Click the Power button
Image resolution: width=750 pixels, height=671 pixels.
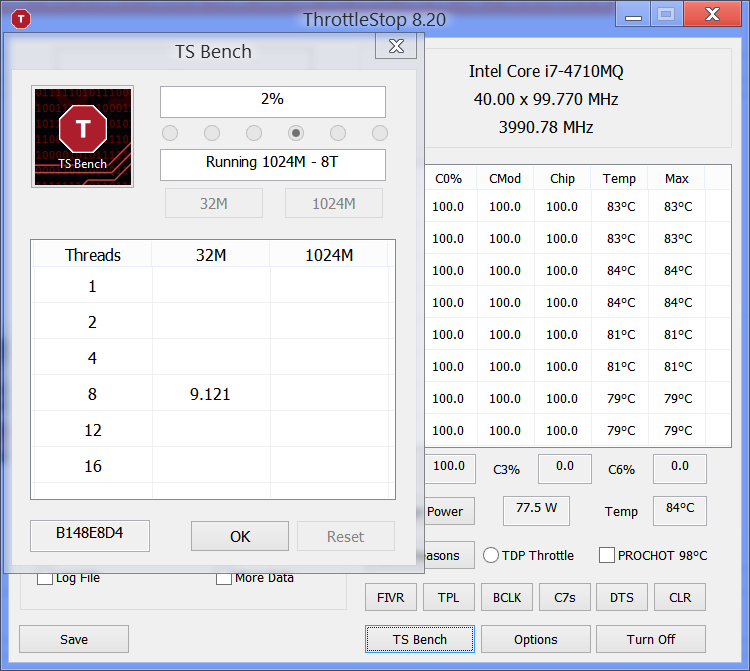coord(450,511)
